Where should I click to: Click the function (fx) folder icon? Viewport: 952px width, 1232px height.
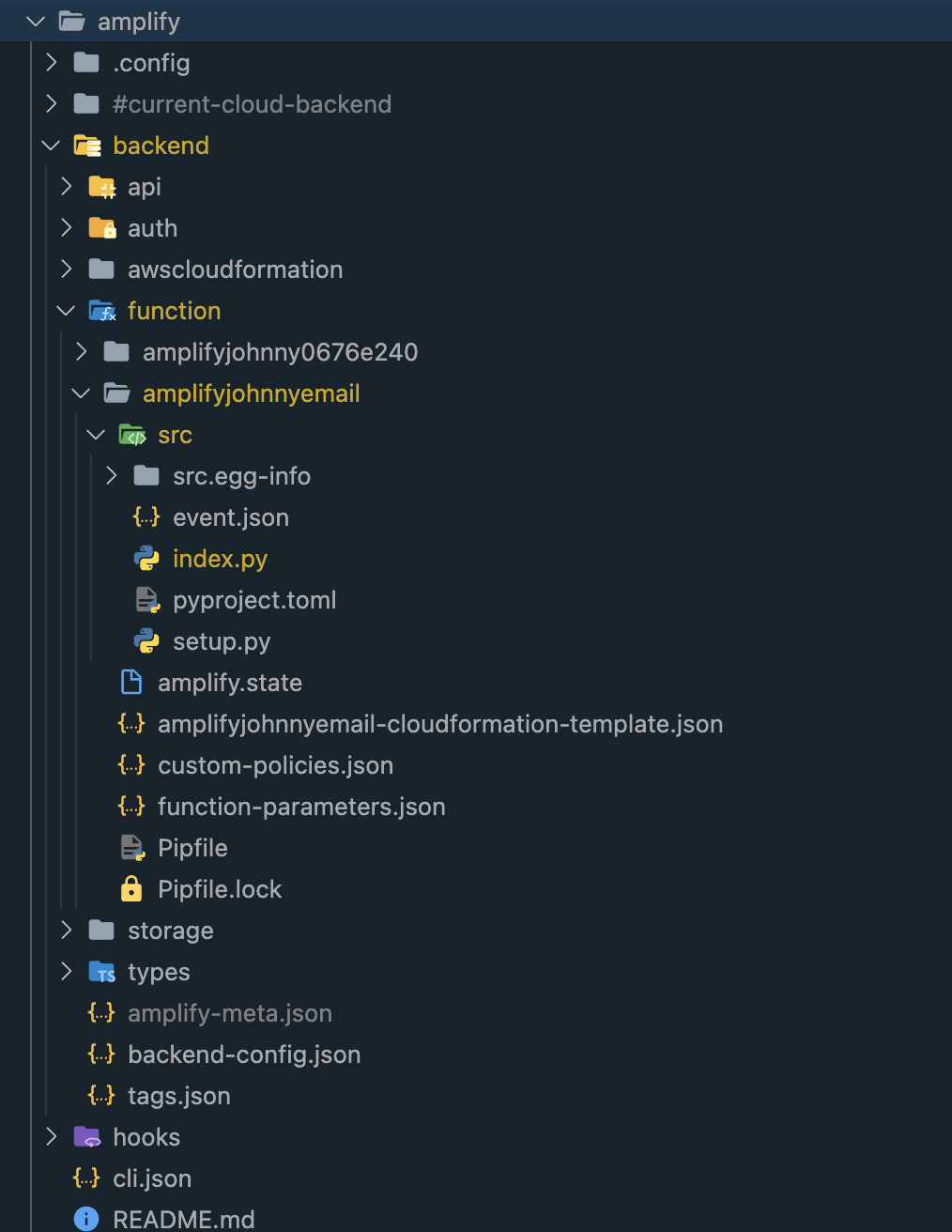pos(101,310)
